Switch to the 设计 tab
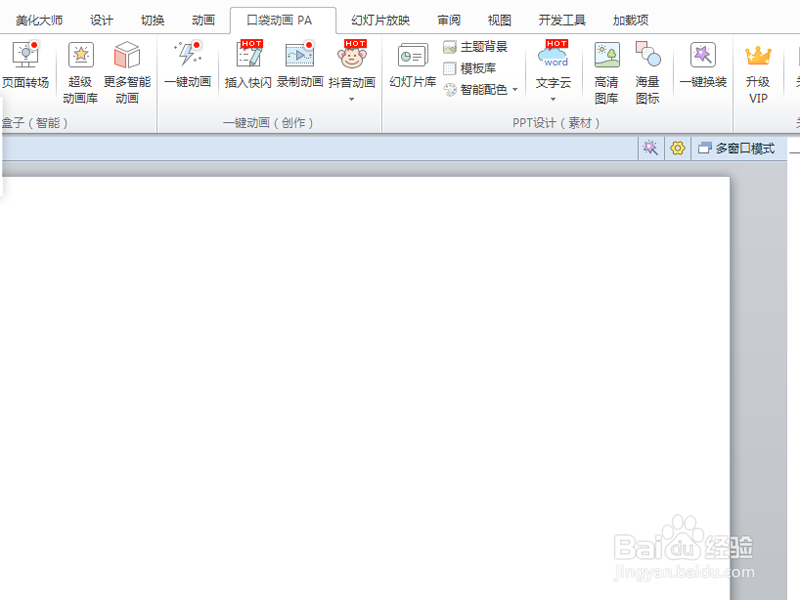800x600 pixels. pyautogui.click(x=102, y=20)
